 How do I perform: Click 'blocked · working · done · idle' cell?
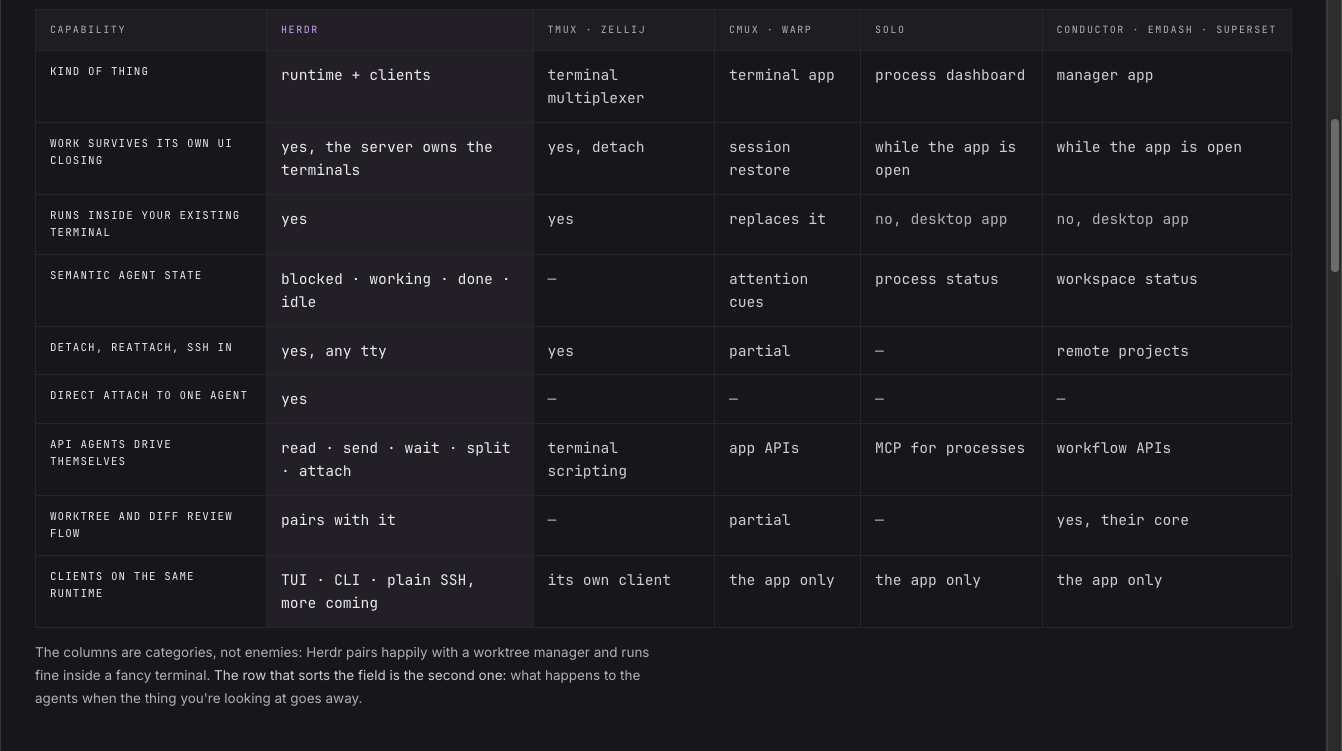[x=399, y=291]
